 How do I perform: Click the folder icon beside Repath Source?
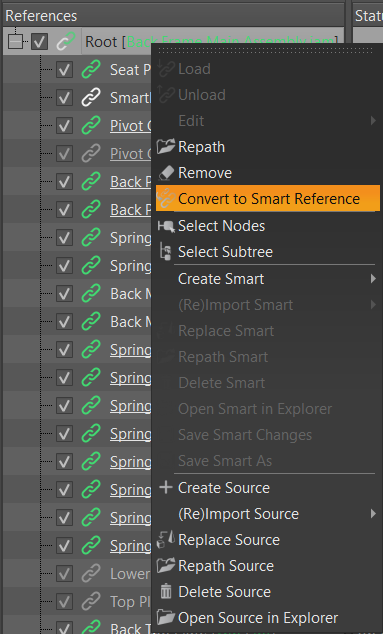point(166,566)
